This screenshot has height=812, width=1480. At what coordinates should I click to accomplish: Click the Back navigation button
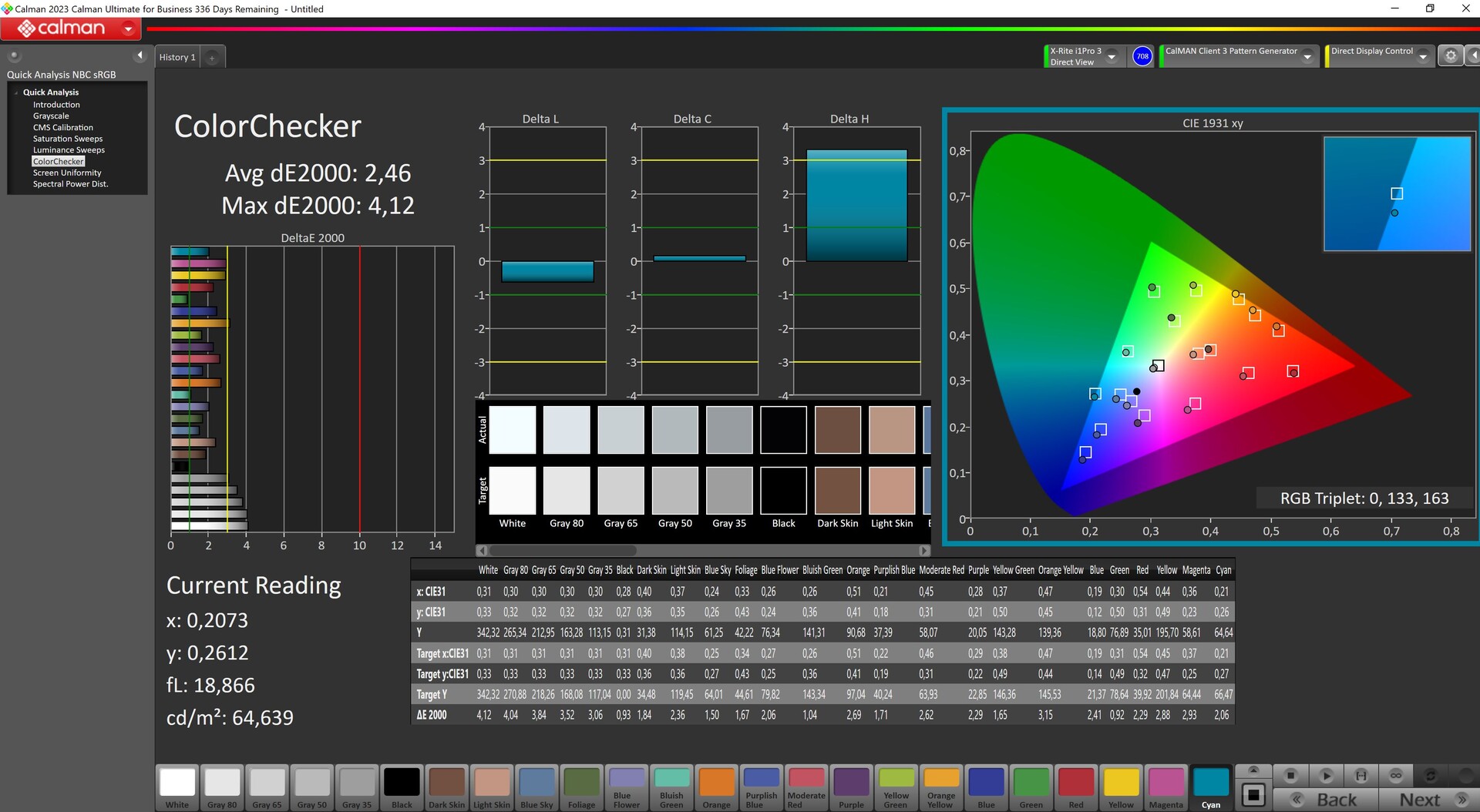click(1326, 800)
